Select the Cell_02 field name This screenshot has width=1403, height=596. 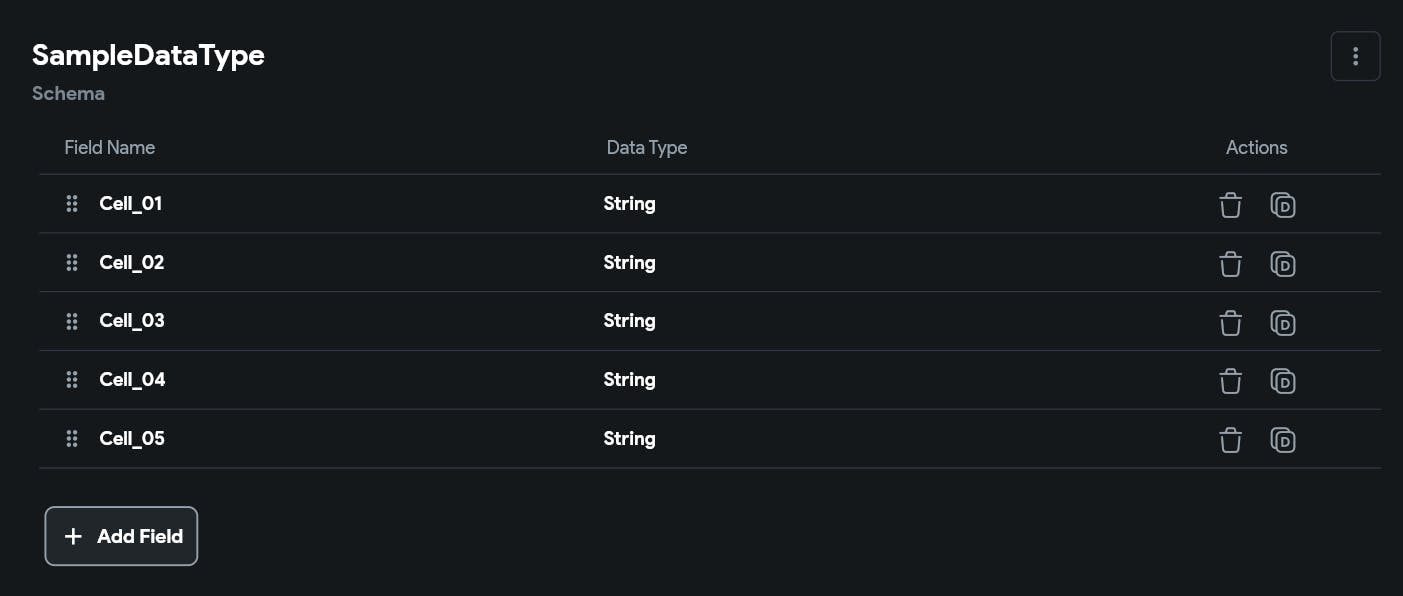tap(132, 263)
